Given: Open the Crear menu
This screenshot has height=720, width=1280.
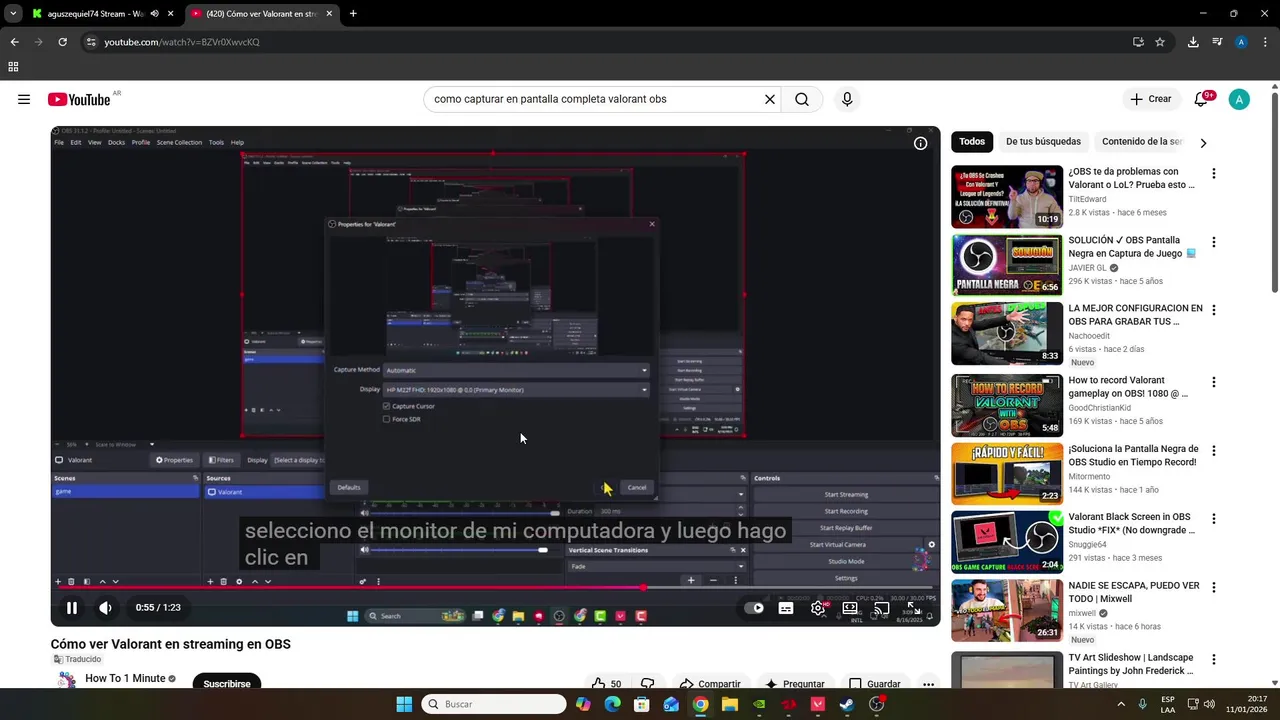Looking at the screenshot, I should coord(1151,99).
